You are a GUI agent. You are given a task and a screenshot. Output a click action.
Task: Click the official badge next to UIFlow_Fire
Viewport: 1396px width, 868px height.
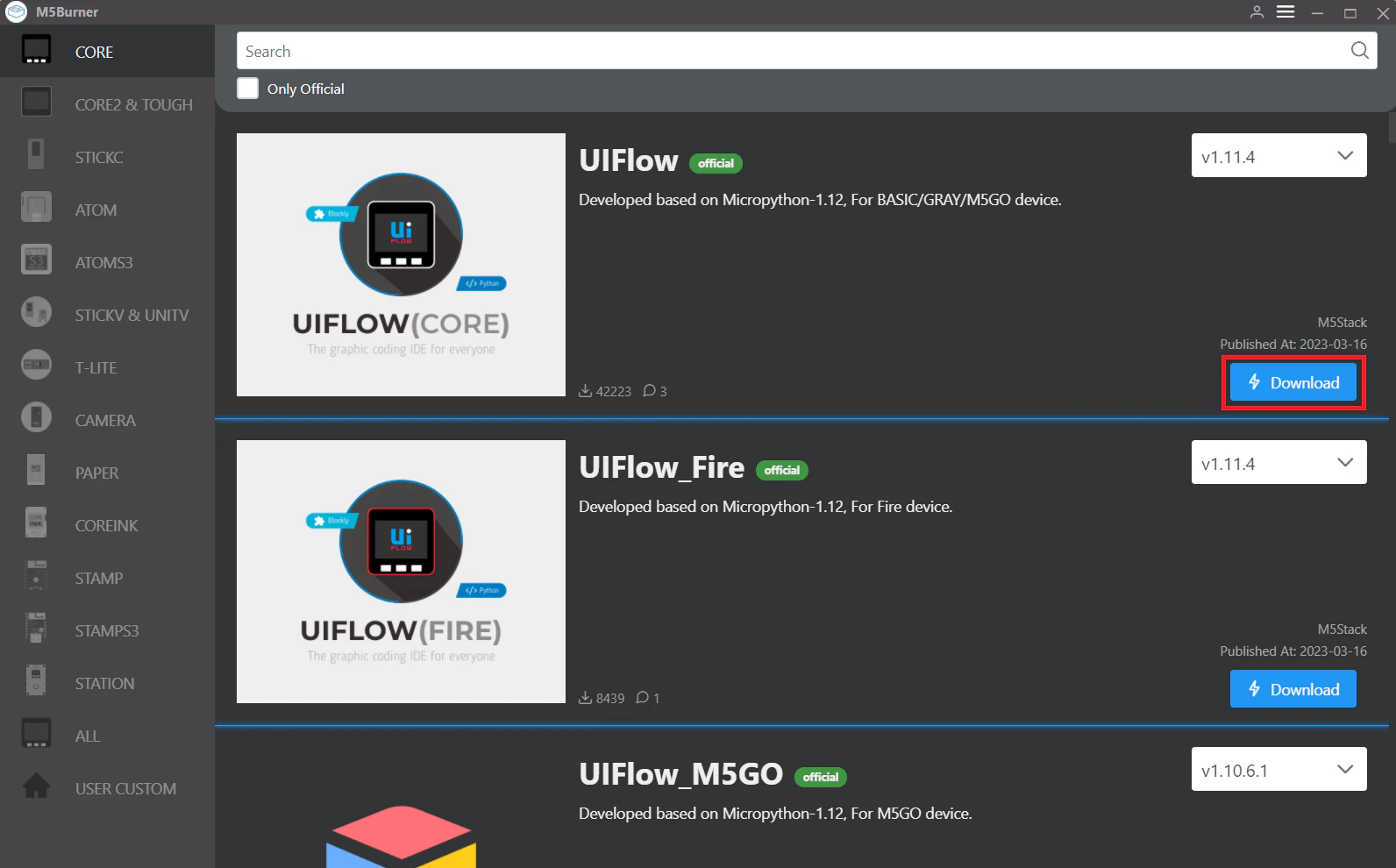(782, 470)
